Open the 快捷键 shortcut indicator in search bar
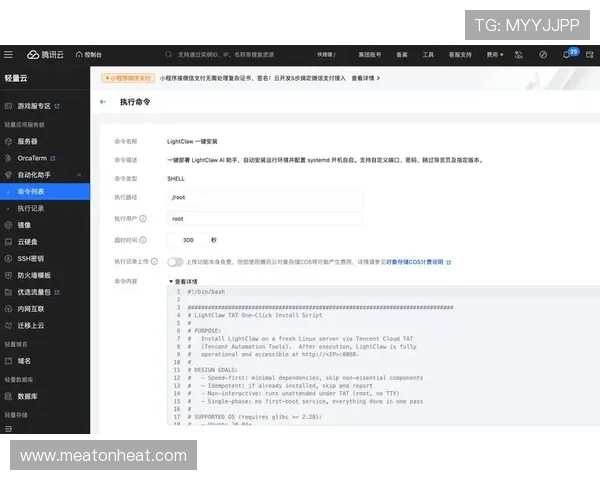The image size is (600, 480). tap(326, 55)
